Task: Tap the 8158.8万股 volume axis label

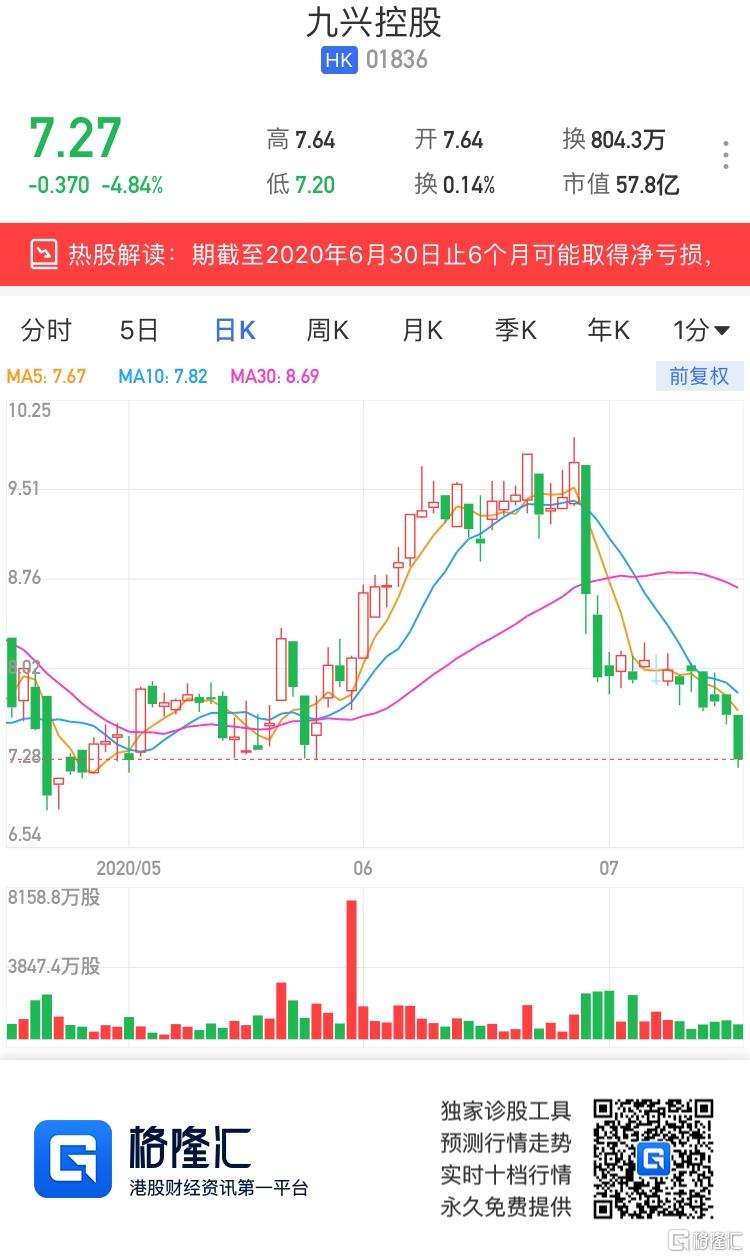Action: [54, 897]
